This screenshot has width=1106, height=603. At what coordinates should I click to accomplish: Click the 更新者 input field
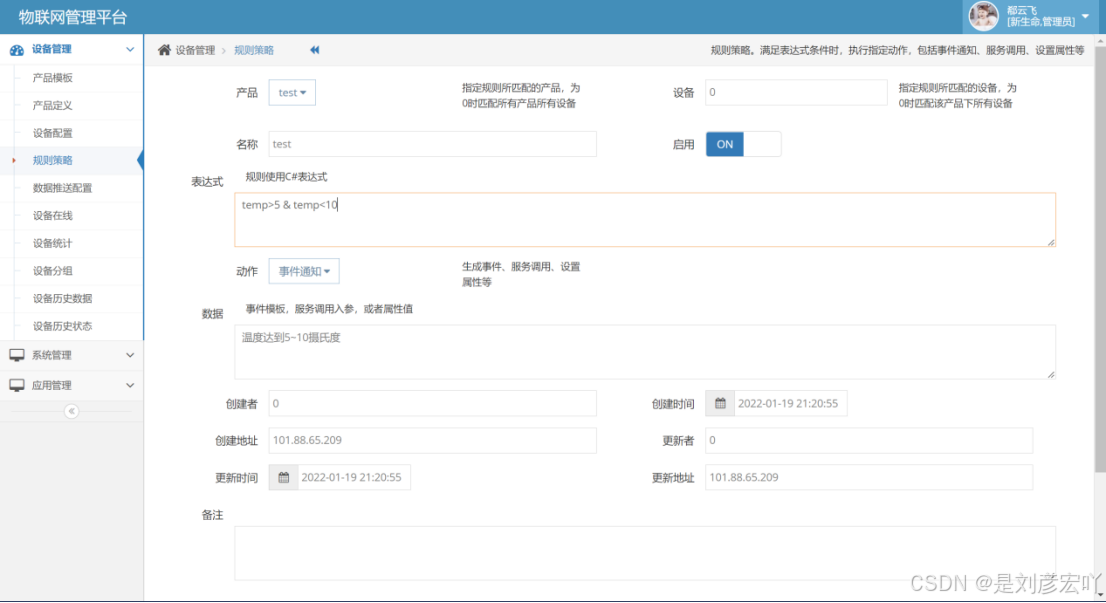[x=869, y=440]
